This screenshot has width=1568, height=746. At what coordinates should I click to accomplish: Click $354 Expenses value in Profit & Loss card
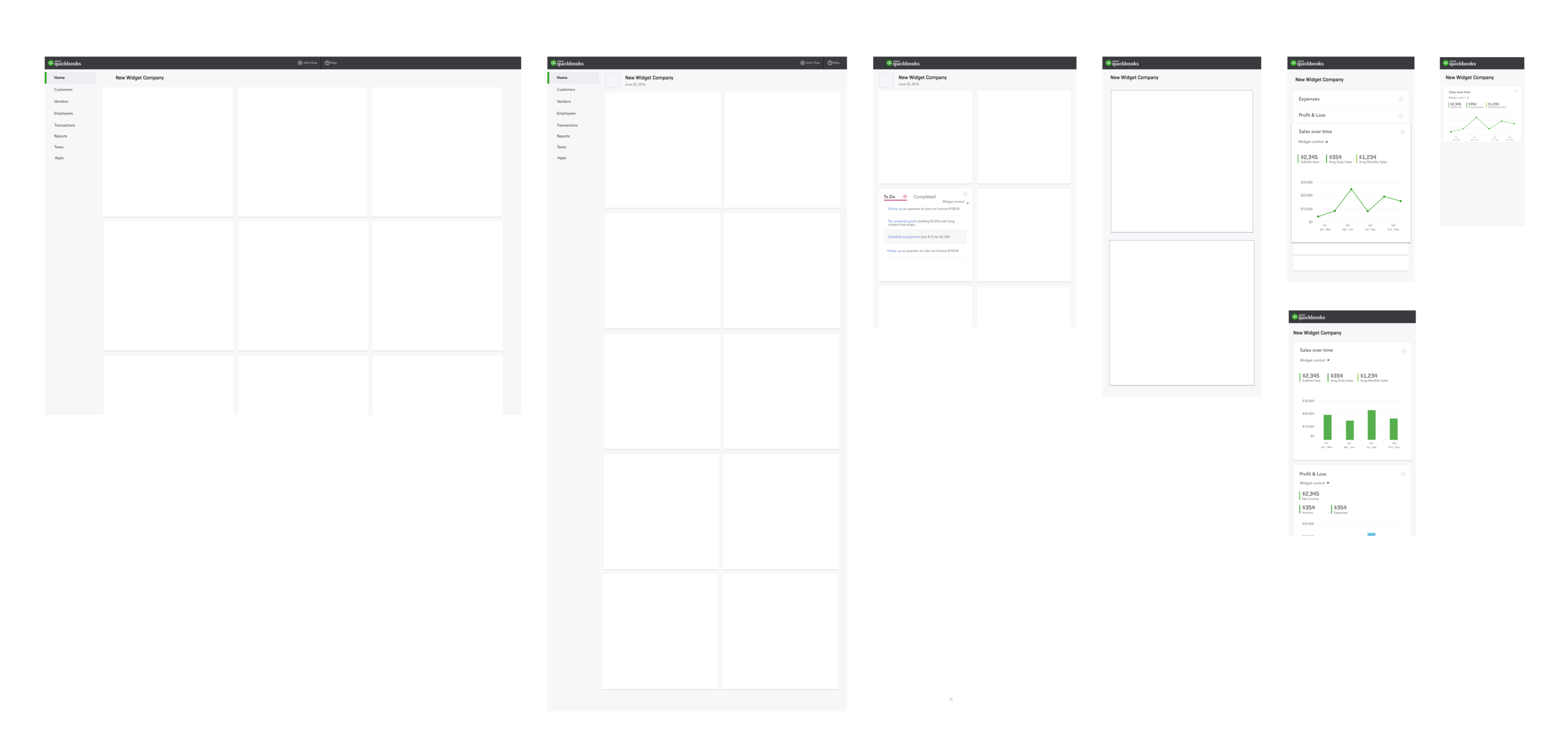(x=1340, y=508)
